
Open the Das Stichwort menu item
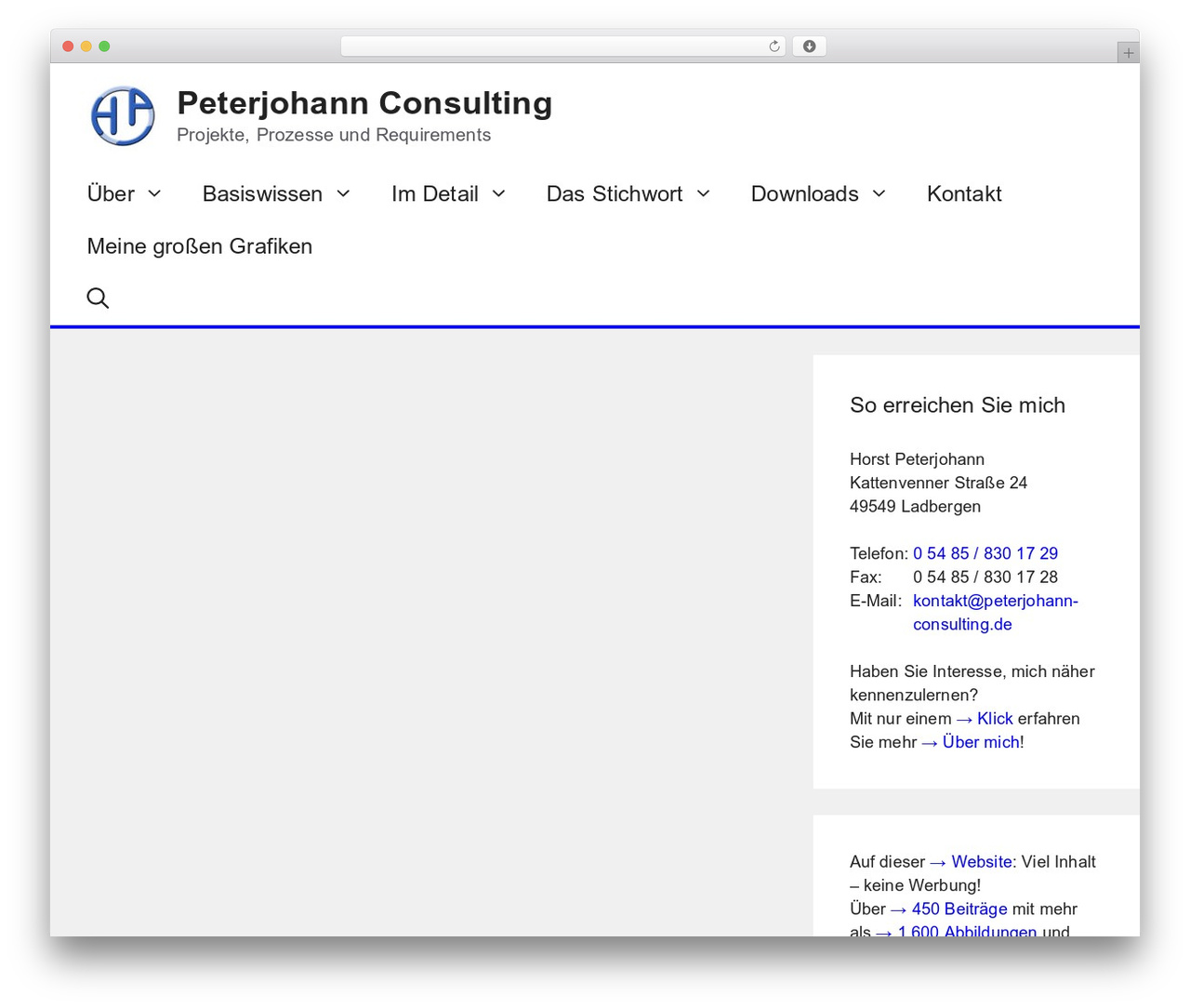tap(615, 193)
